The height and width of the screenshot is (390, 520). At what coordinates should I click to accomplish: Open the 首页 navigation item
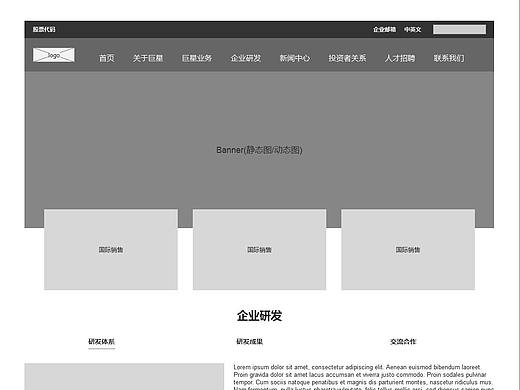tap(107, 58)
